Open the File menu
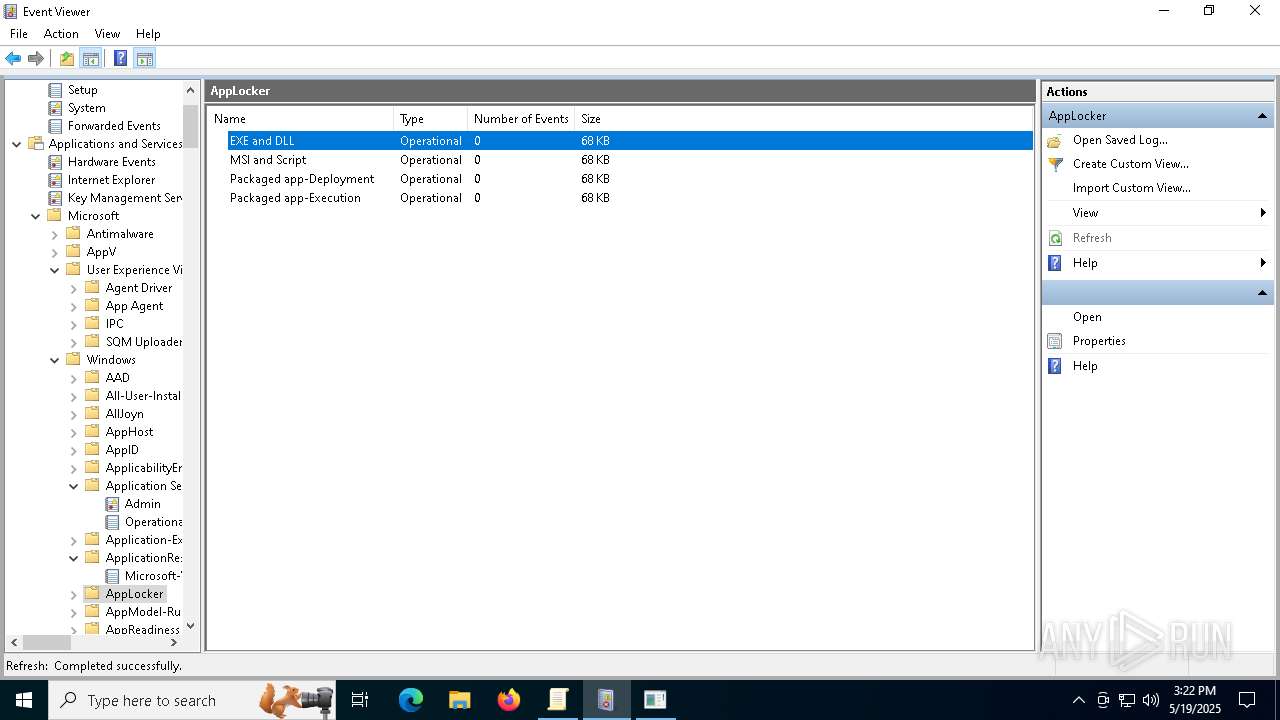This screenshot has width=1280, height=720. (x=19, y=34)
